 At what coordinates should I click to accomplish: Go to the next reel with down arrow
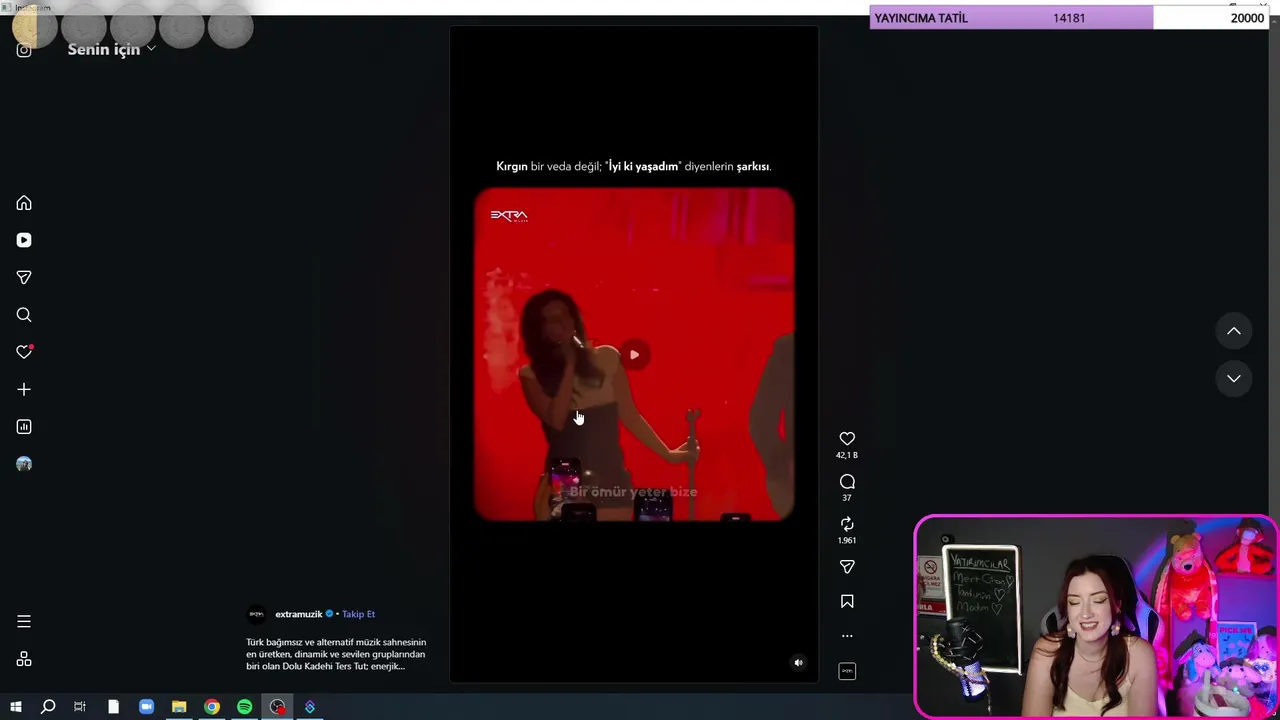point(1234,378)
